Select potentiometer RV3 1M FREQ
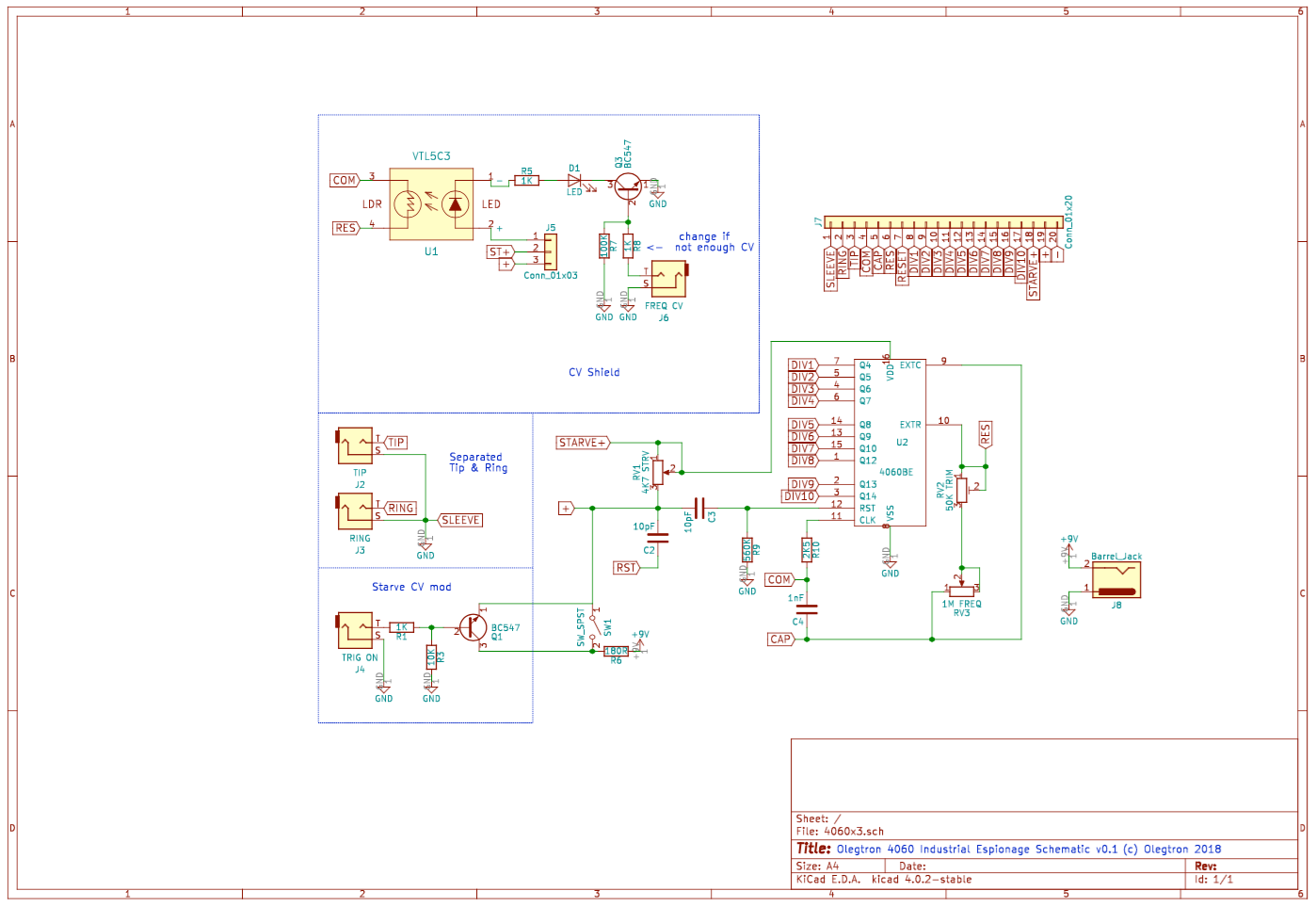Image resolution: width=1316 pixels, height=907 pixels. coord(961,591)
